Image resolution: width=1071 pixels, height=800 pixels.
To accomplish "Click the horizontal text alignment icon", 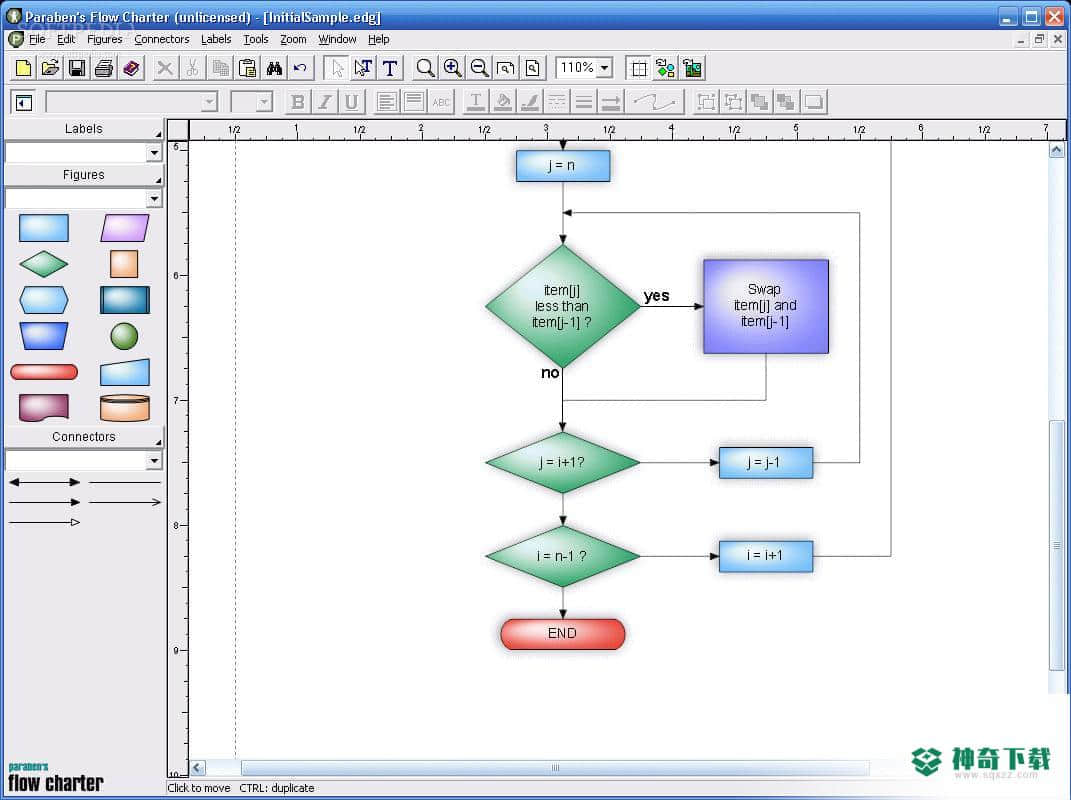I will 387,102.
